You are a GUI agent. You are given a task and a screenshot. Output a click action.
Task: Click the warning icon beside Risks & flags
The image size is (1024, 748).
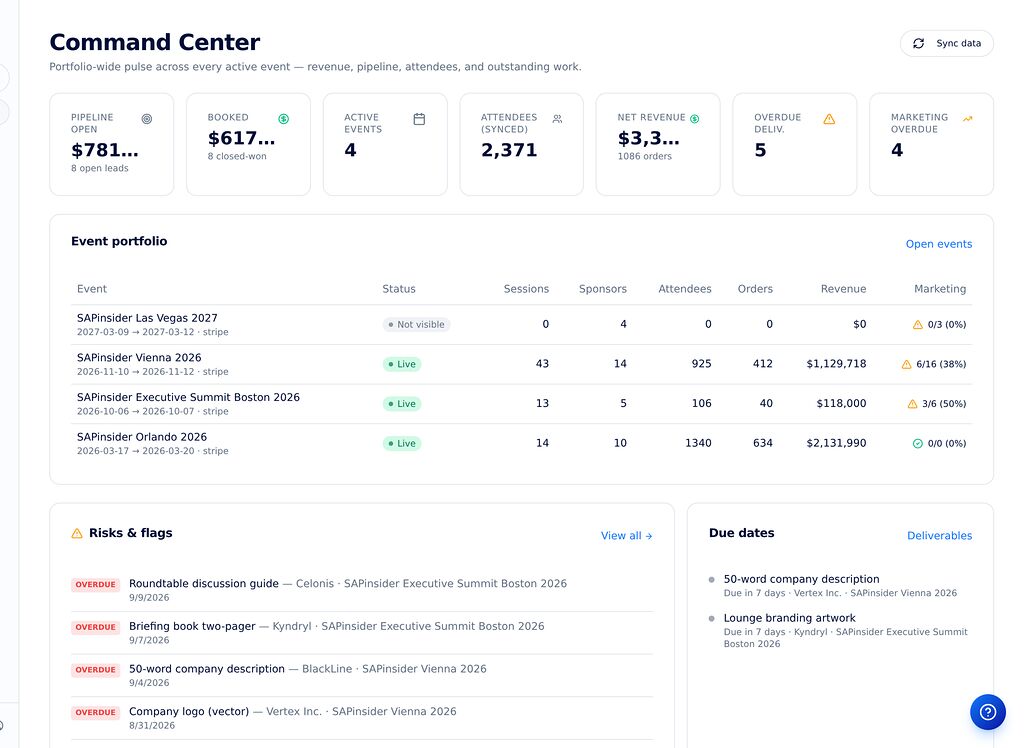(77, 533)
